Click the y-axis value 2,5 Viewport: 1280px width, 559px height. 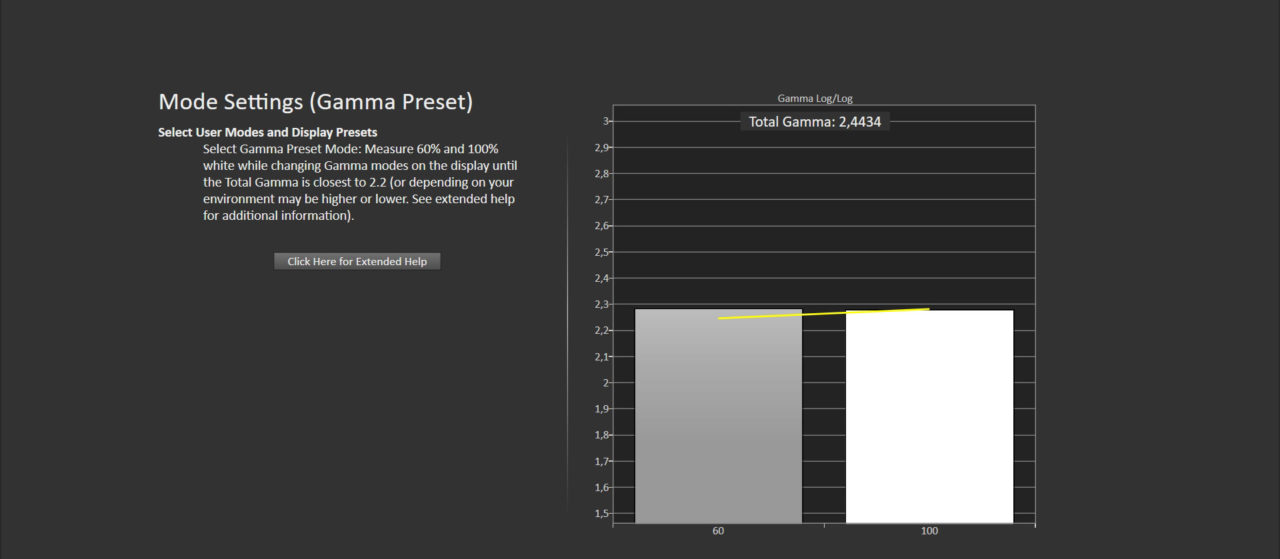pos(601,252)
